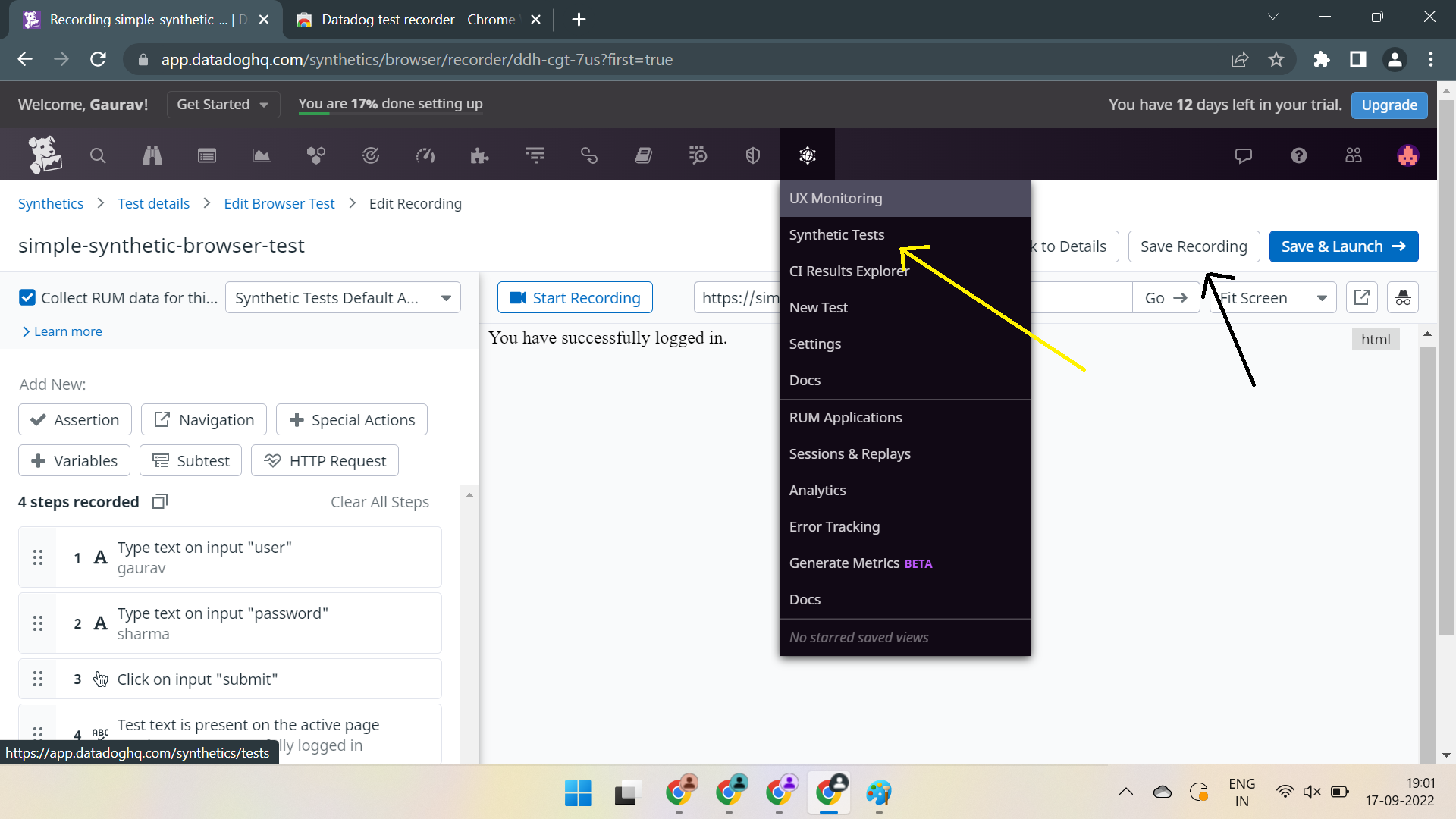
Task: Add a Navigation step
Action: tap(204, 419)
